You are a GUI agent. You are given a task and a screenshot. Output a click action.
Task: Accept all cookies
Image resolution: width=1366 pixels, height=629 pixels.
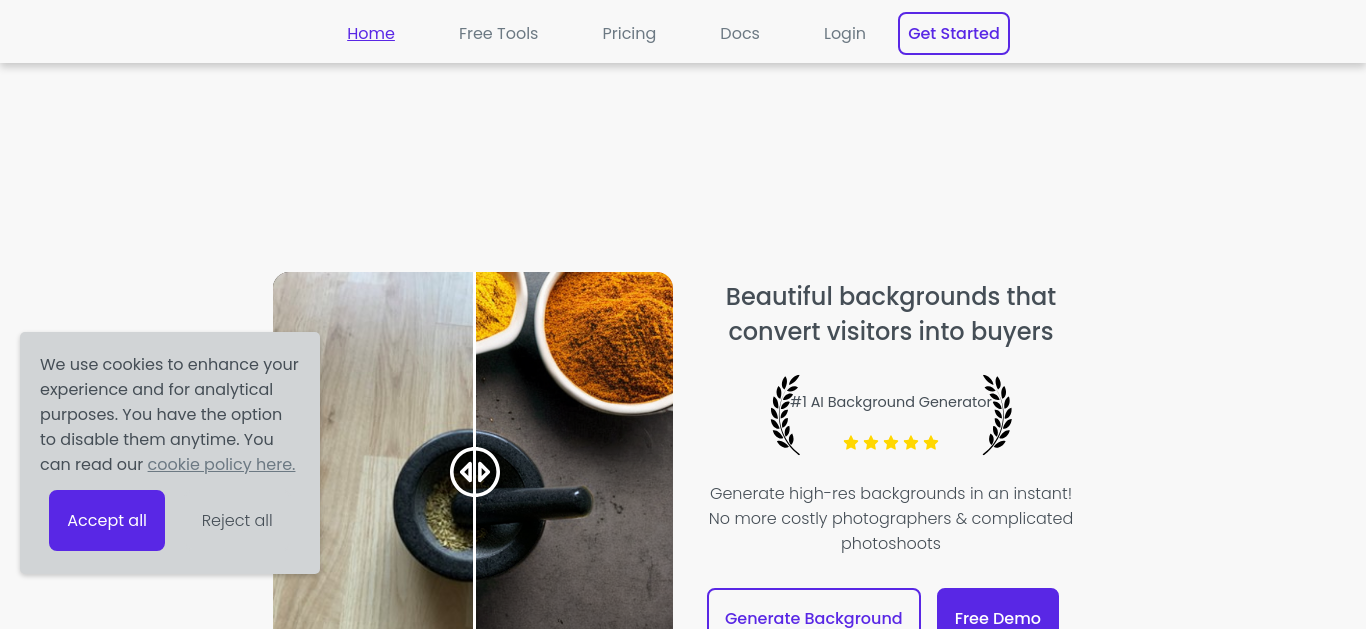click(x=107, y=520)
